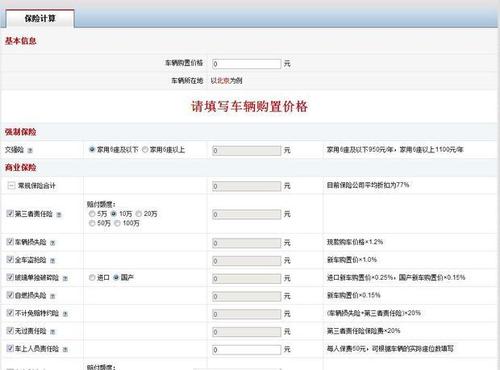Click the 赔付额度 label above 5万

tap(101, 204)
